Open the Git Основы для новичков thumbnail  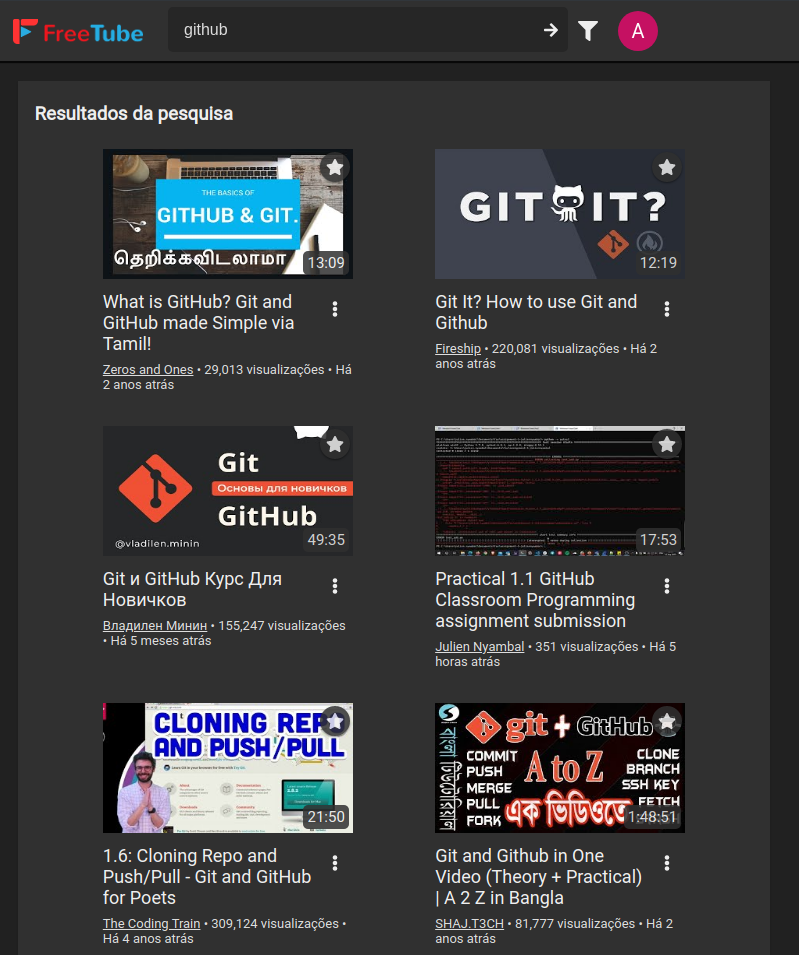[x=228, y=491]
